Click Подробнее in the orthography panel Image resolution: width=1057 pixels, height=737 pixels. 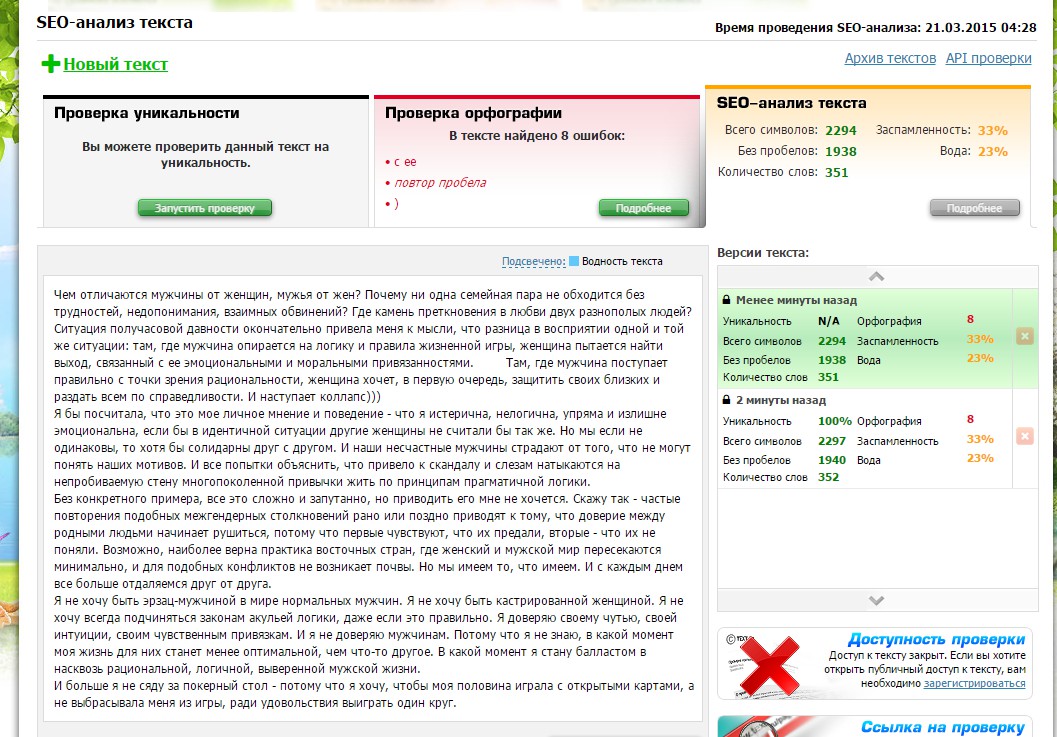(x=644, y=208)
